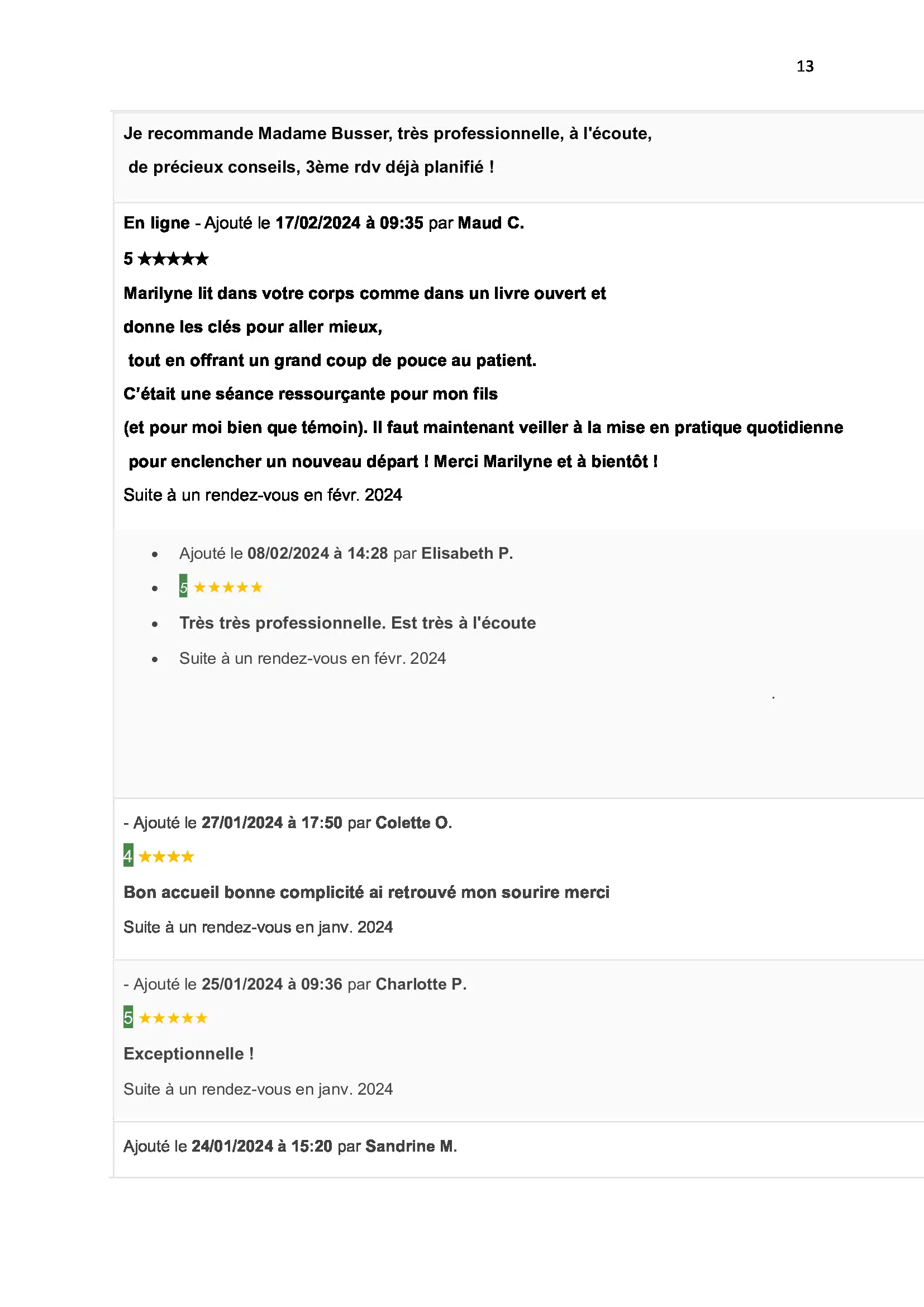Click Charlotte P.'s five yellow stars
This screenshot has width=924, height=1307.
[x=173, y=1019]
